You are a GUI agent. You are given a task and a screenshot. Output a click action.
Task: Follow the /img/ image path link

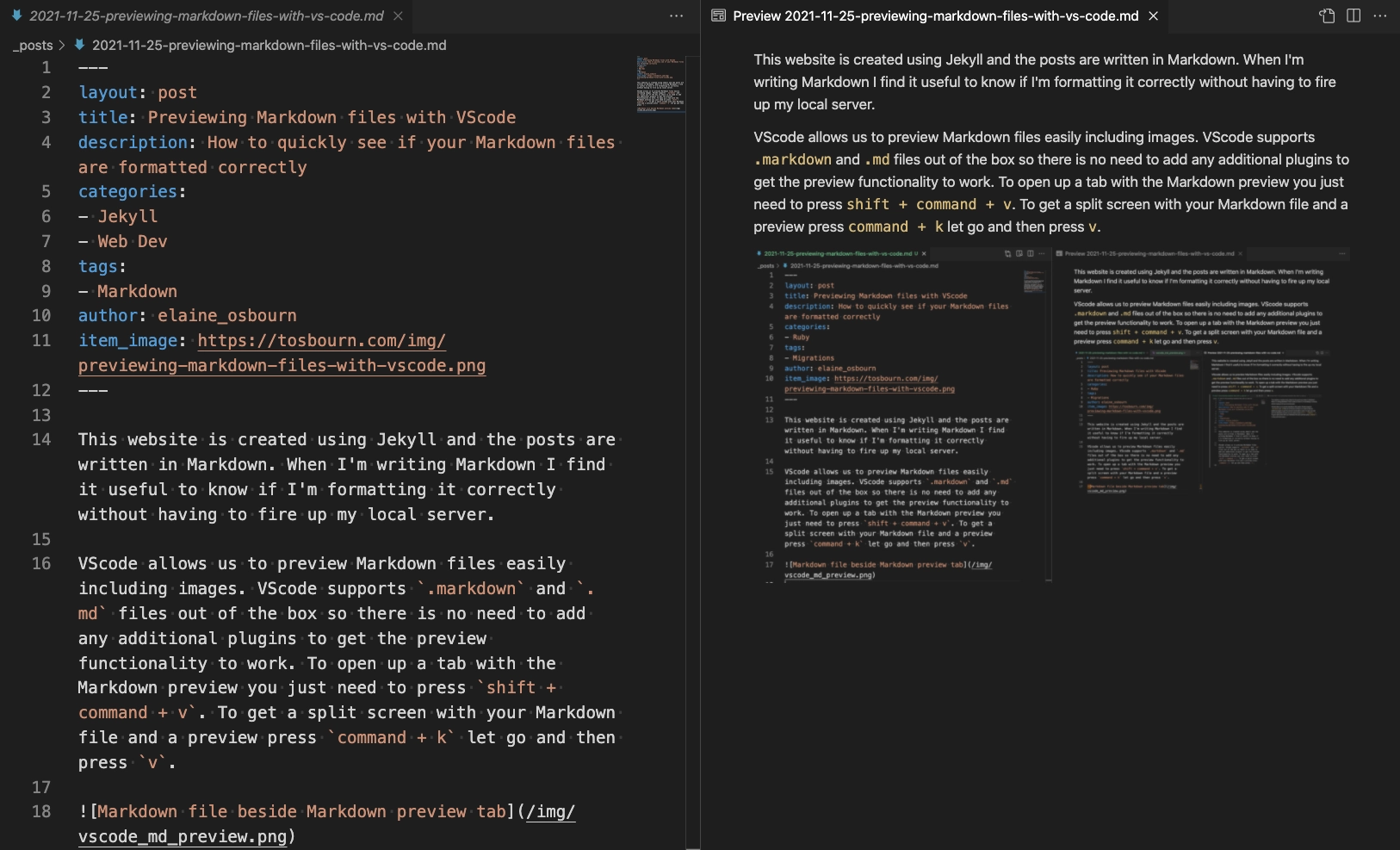point(550,811)
